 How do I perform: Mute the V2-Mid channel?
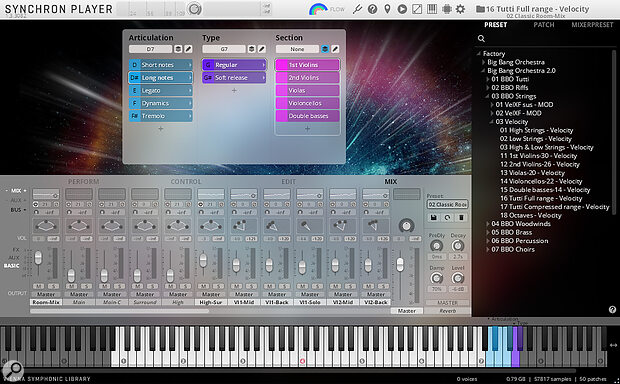tap(335, 286)
